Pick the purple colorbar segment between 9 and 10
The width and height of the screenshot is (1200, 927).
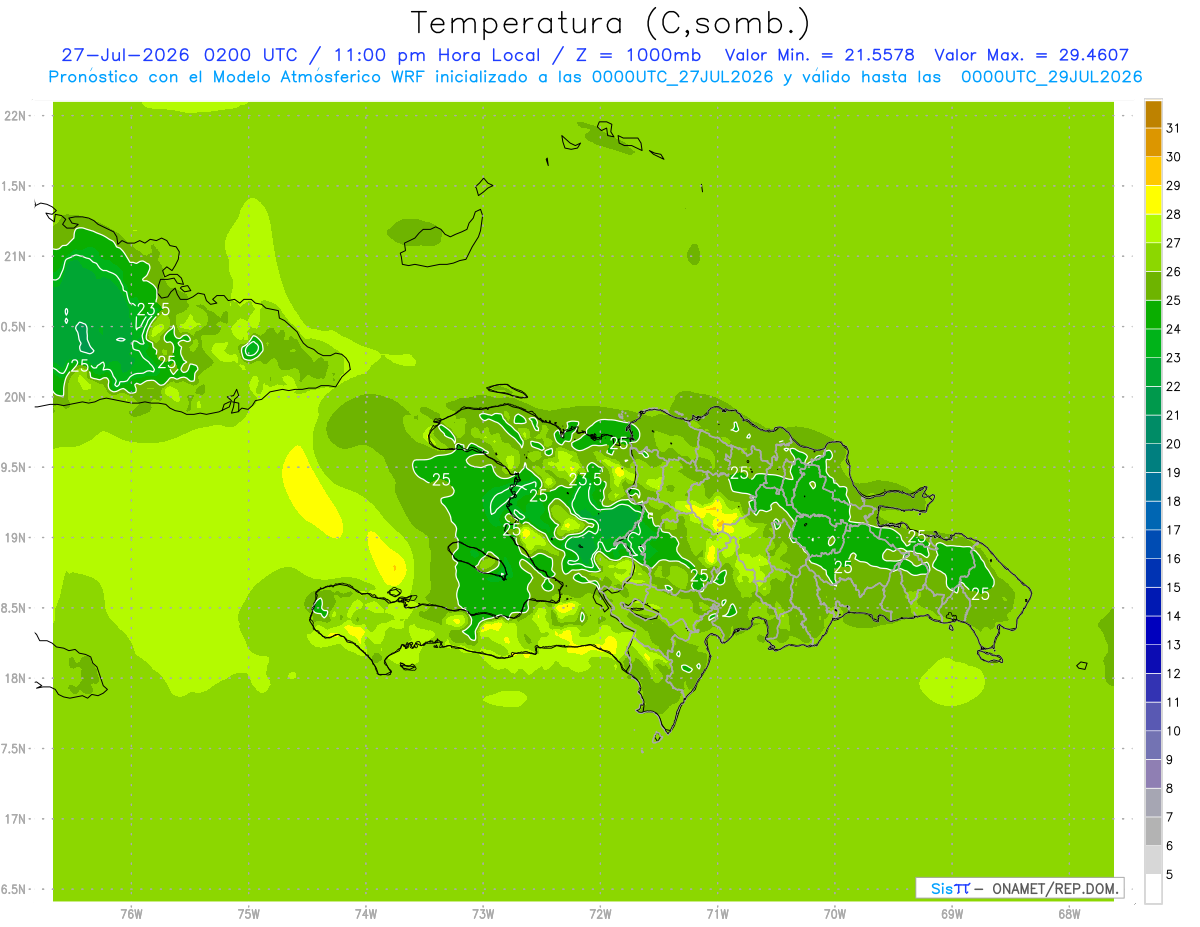coord(1153,745)
